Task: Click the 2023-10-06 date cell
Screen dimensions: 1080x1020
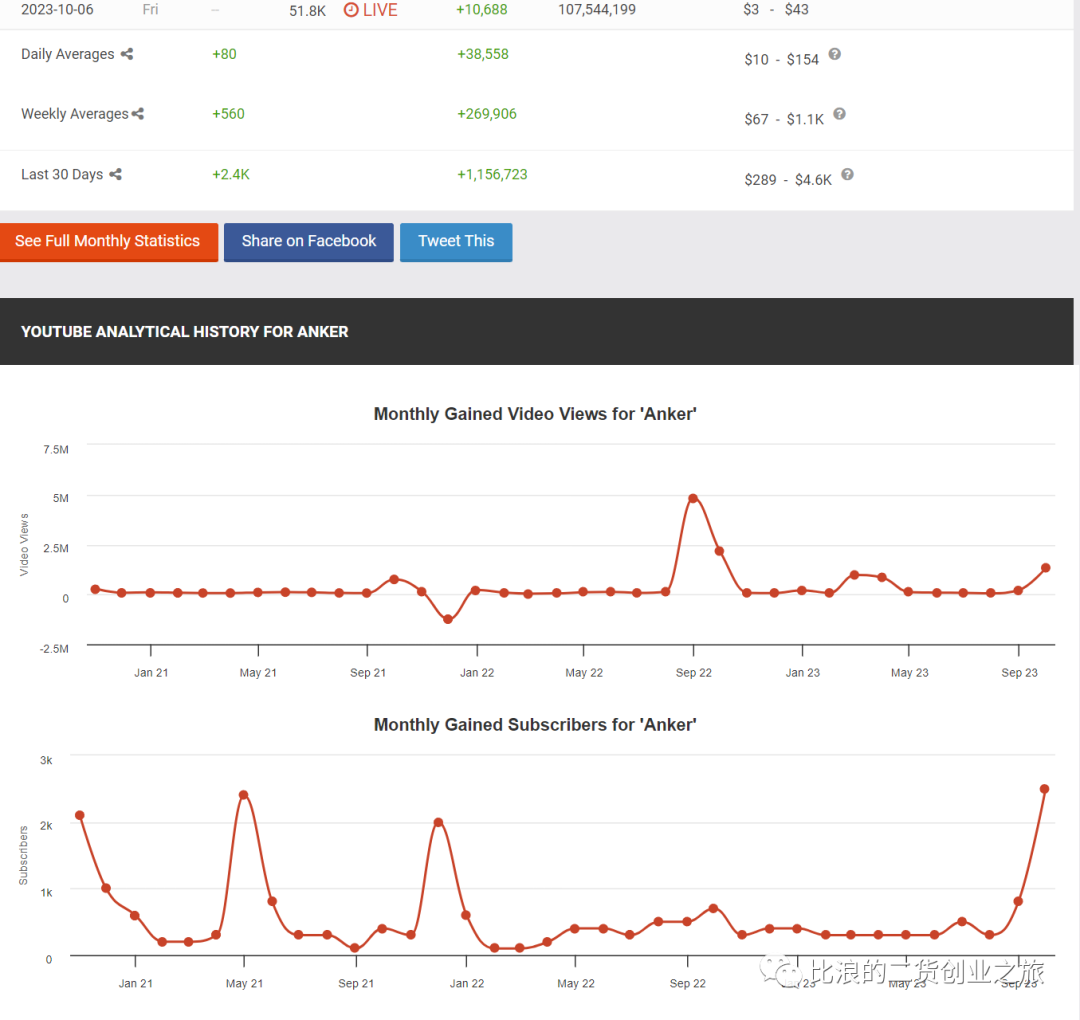Action: tap(57, 10)
